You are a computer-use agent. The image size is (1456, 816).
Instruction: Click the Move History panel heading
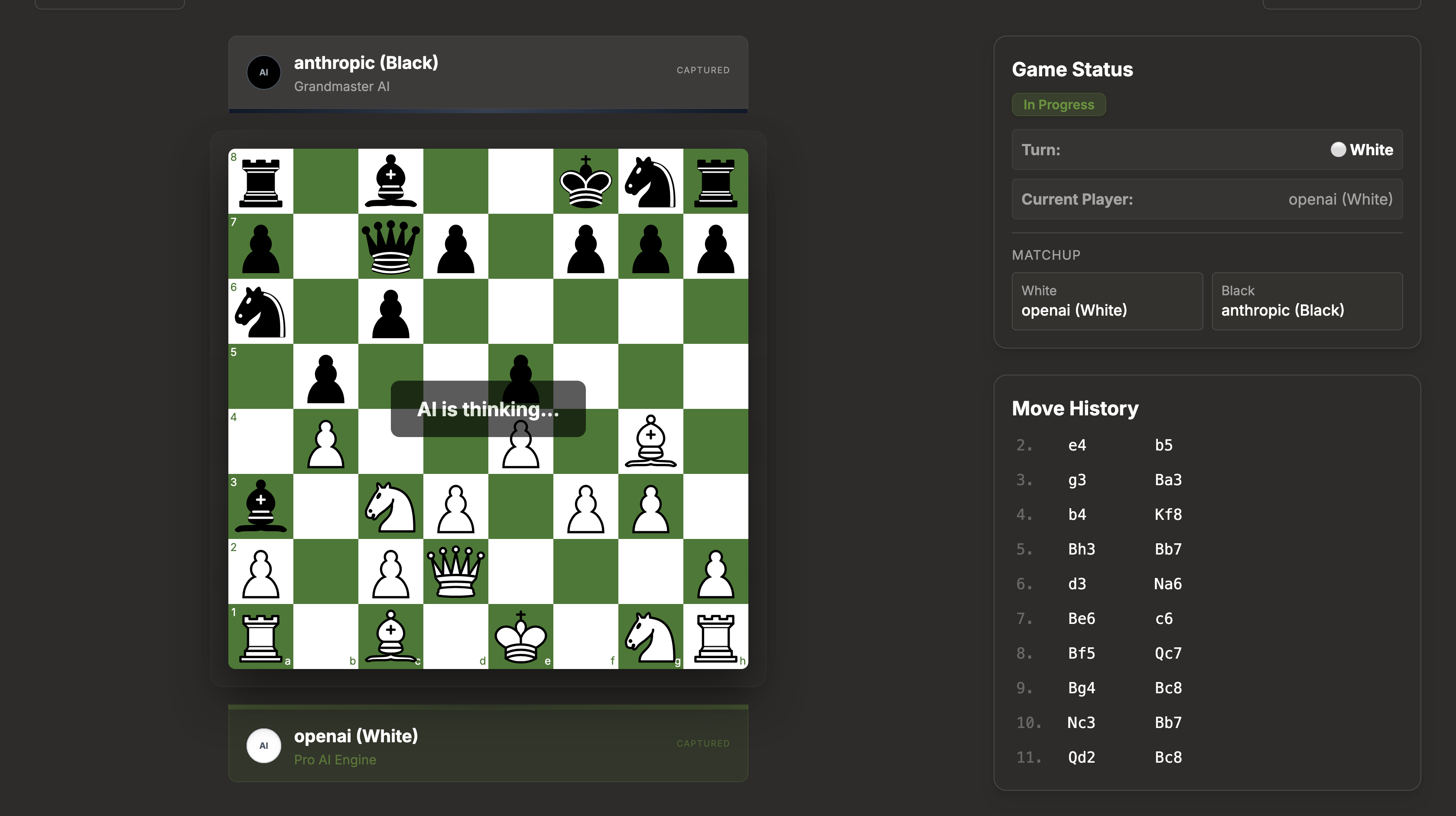1075,408
